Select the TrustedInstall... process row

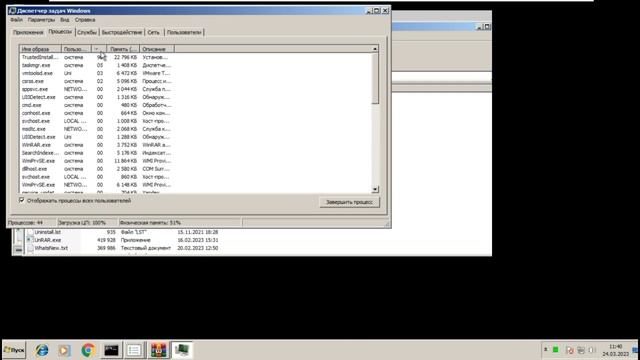[x=196, y=57]
